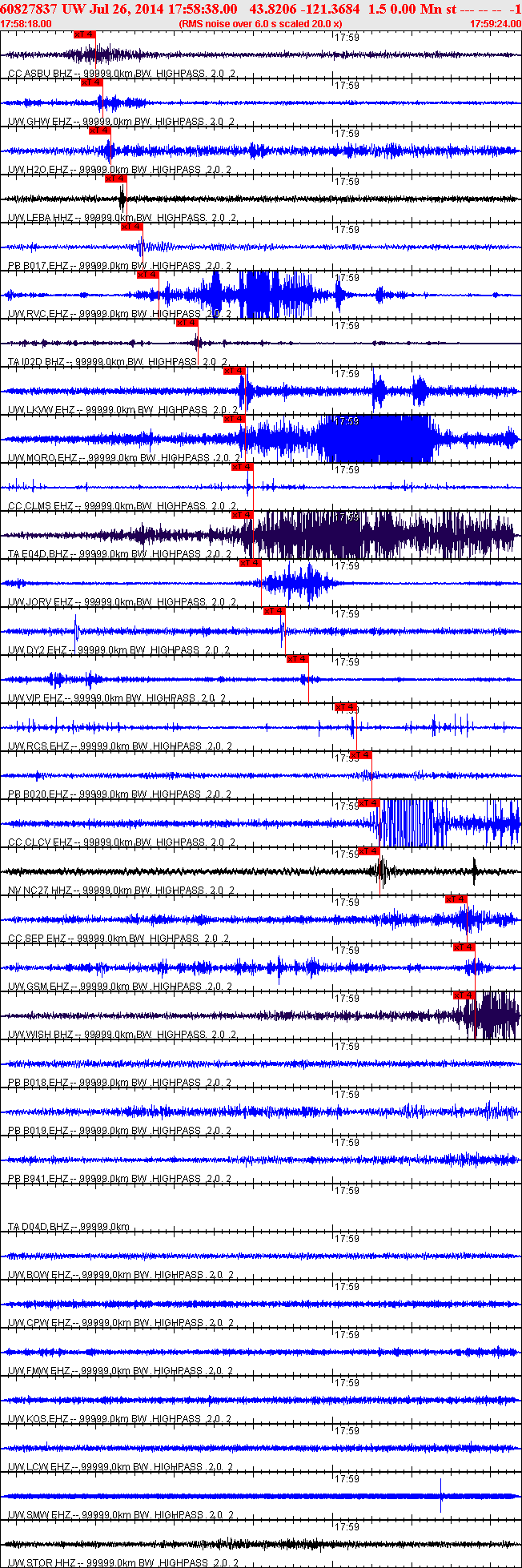Click the red pick flag on UW.H2O trace
522x1568 pixels.
click(100, 131)
